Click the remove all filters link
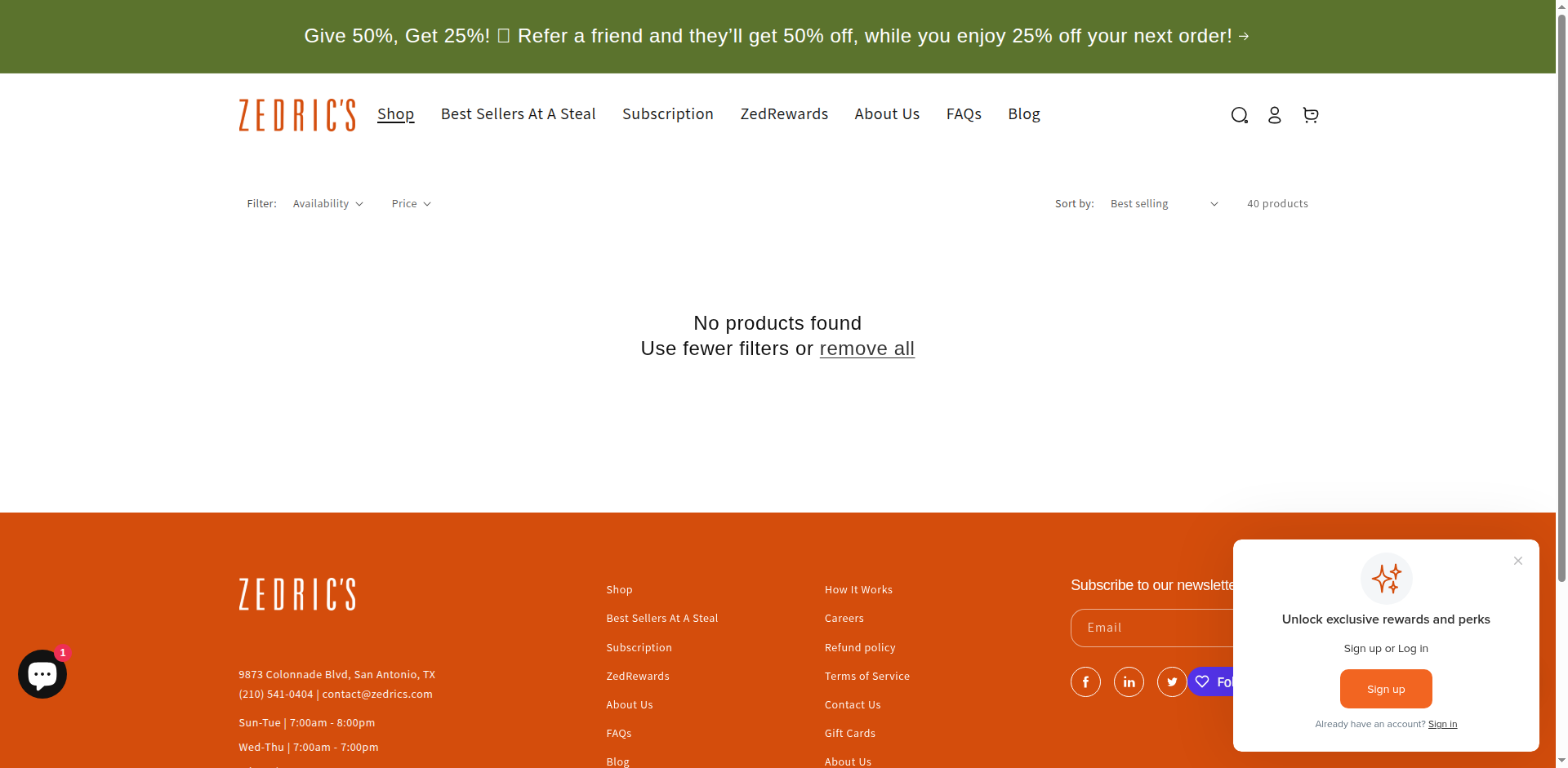This screenshot has height=768, width=1568. 866,348
